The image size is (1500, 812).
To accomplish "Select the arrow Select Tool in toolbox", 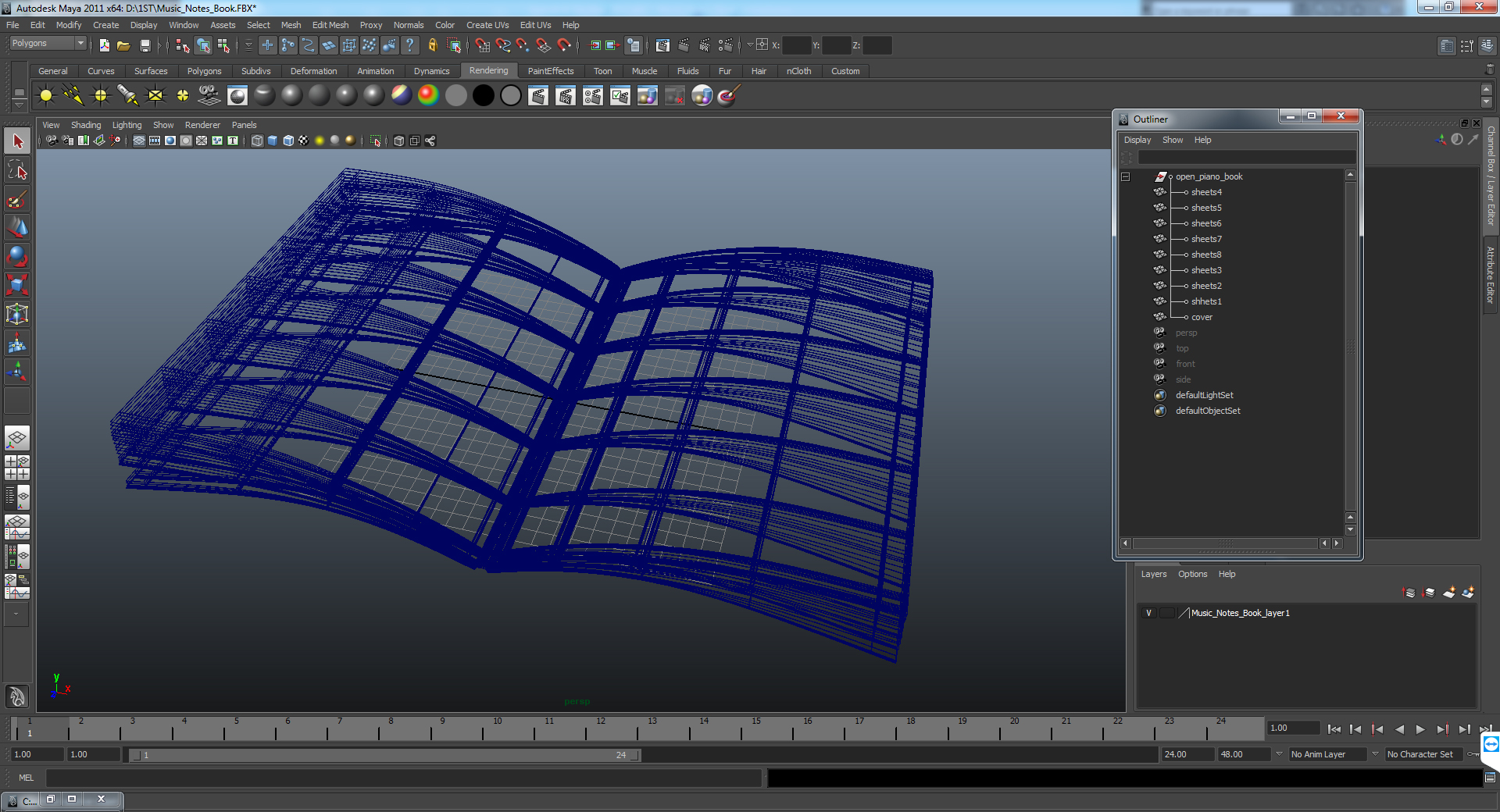I will (17, 141).
